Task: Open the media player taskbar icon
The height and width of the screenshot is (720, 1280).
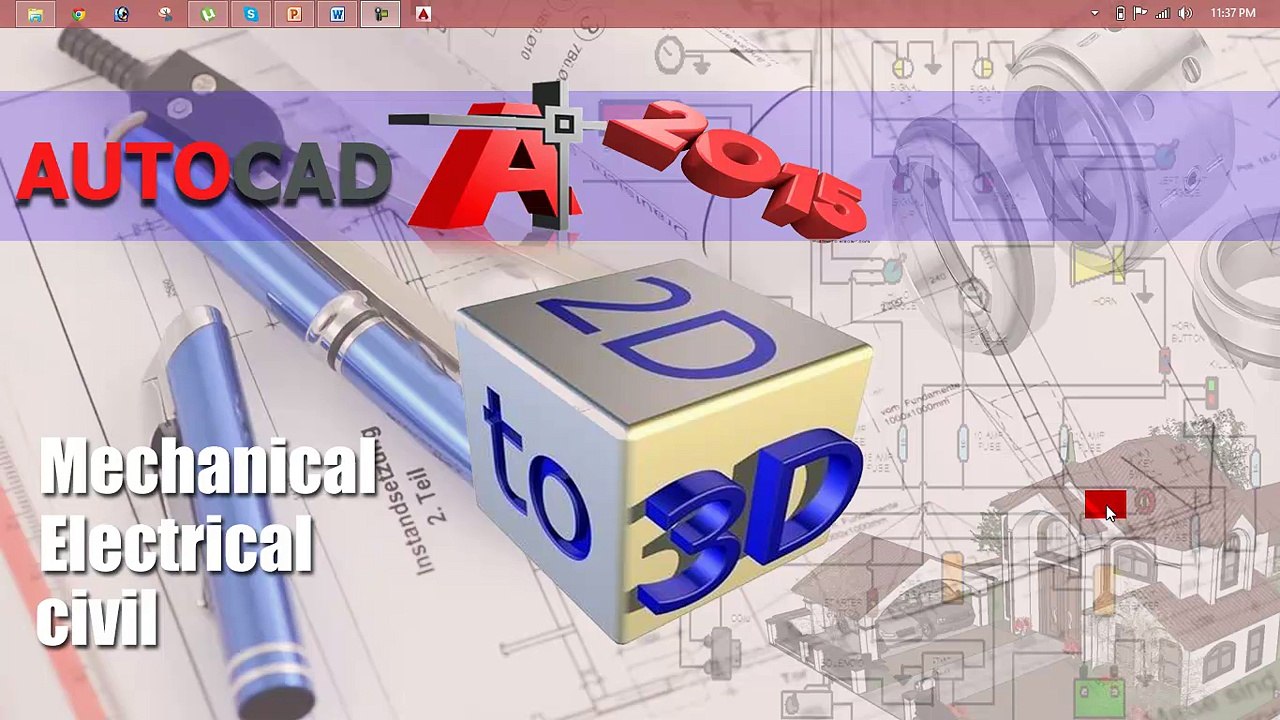Action: (x=122, y=14)
